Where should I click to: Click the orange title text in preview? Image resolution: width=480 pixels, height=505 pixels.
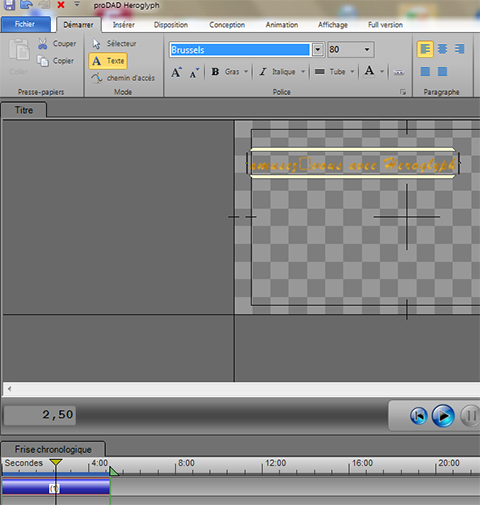tap(353, 165)
